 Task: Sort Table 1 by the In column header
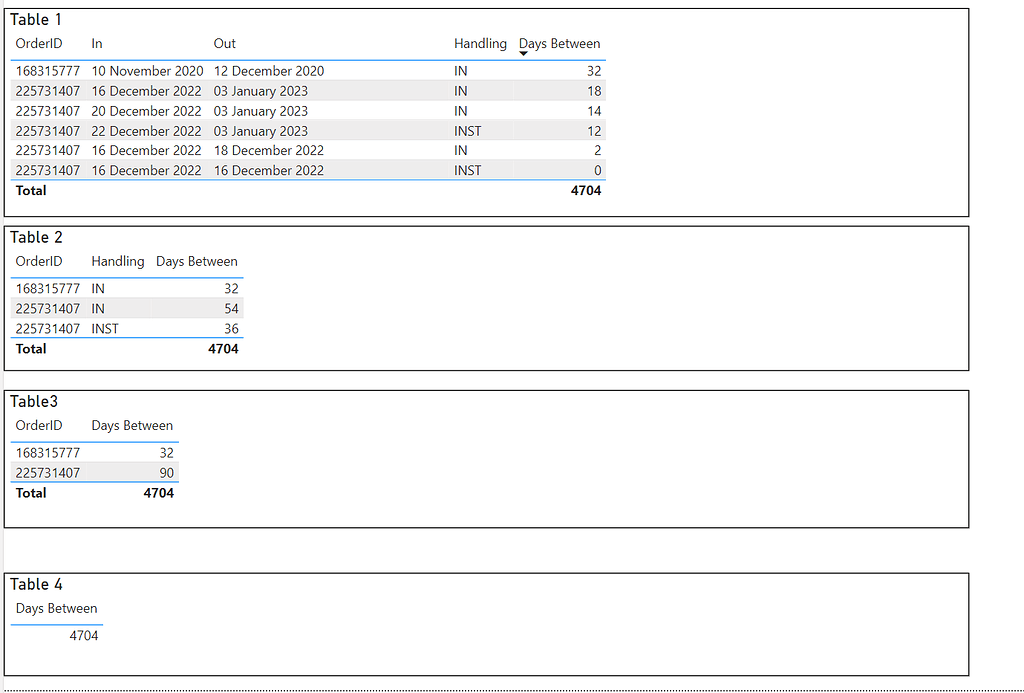[x=96, y=43]
